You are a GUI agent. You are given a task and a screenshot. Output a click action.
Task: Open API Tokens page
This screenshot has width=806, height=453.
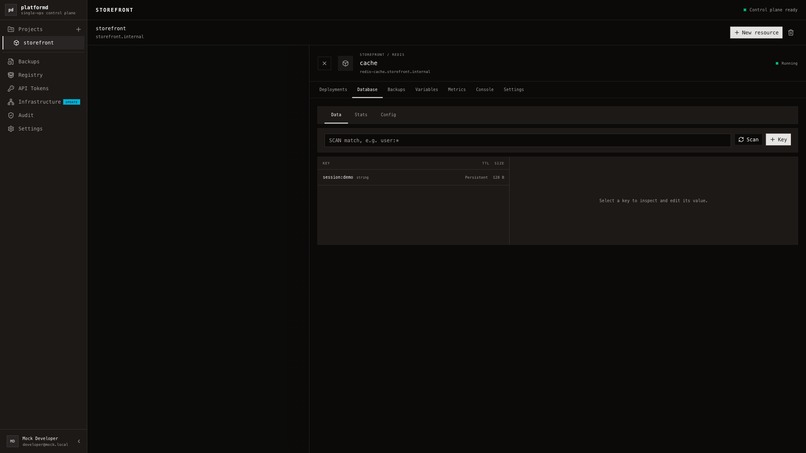coord(44,88)
